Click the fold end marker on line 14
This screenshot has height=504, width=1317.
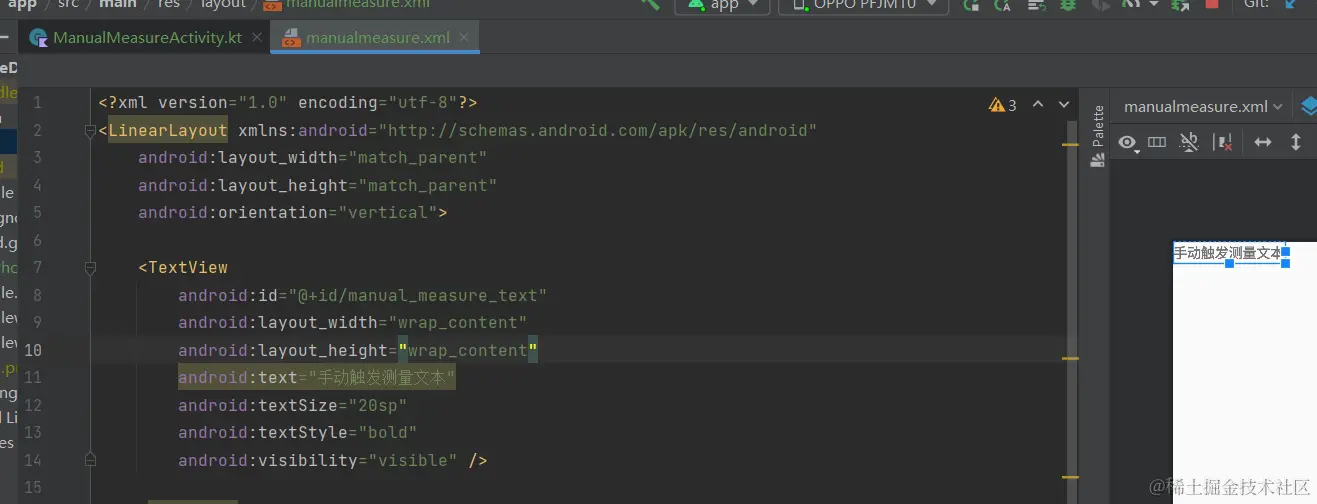[x=90, y=460]
